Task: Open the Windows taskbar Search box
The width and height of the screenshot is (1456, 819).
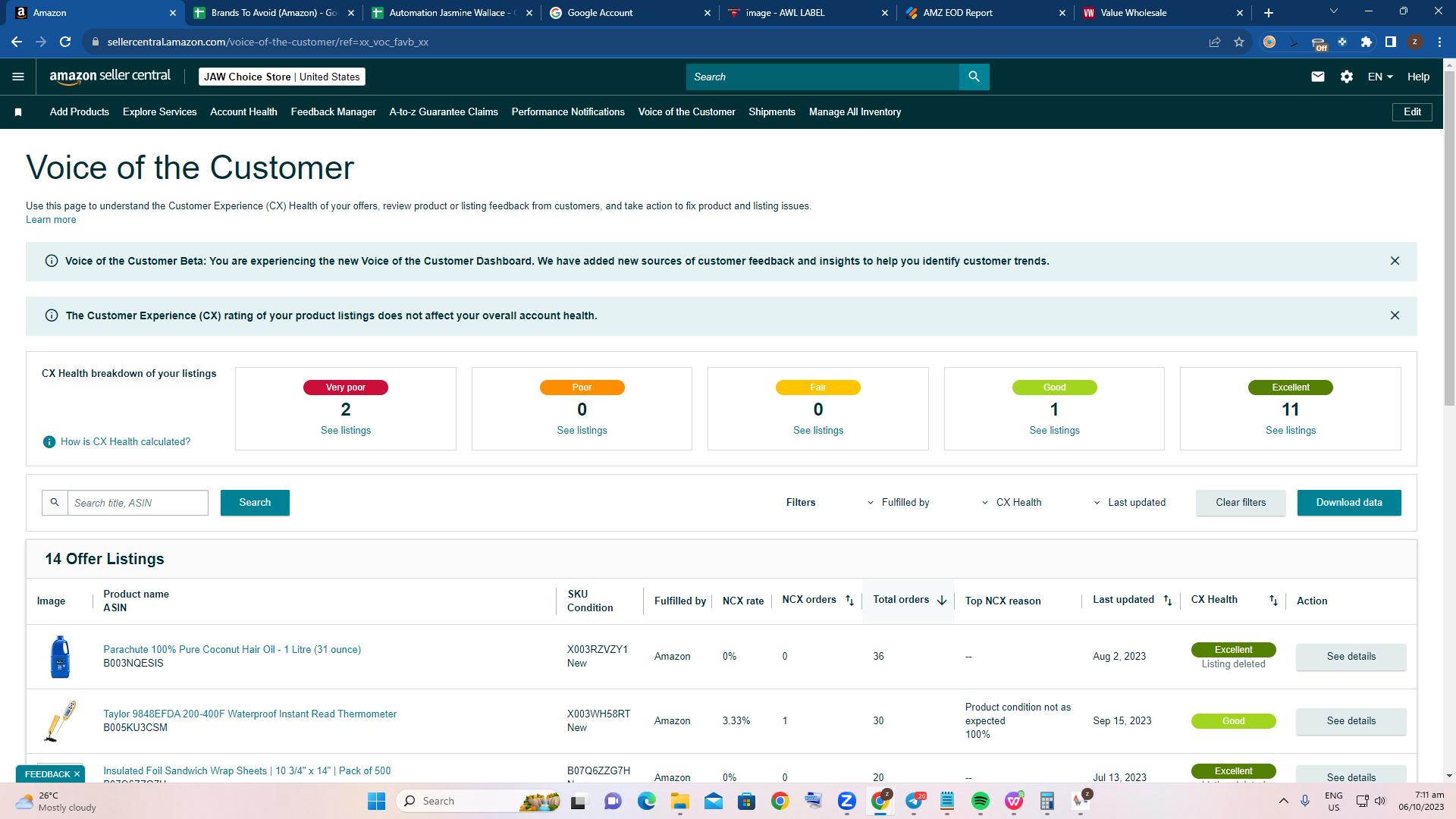Action: click(478, 801)
